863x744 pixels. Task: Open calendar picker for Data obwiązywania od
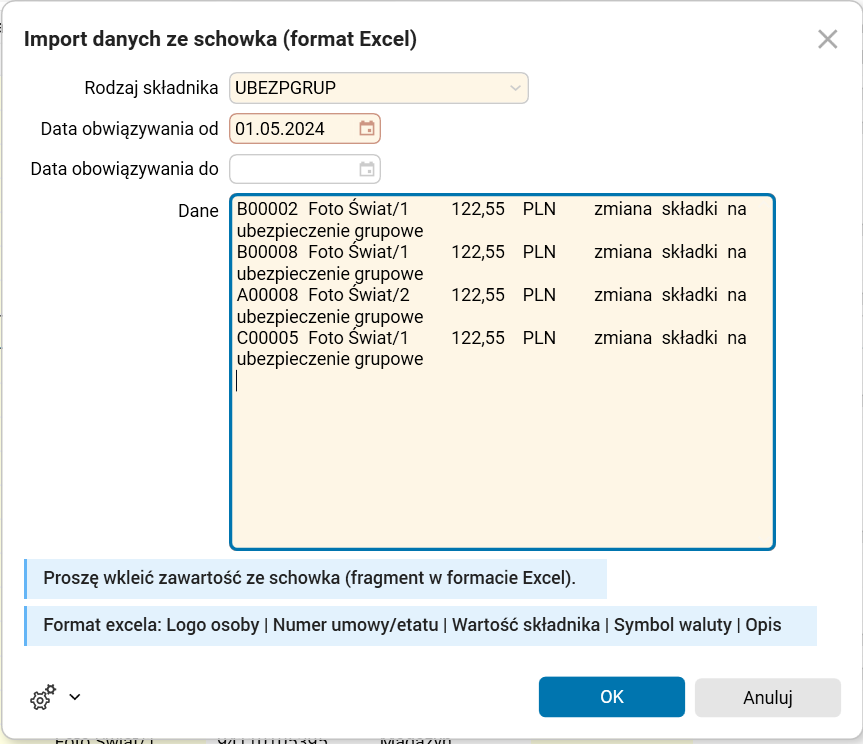point(367,129)
